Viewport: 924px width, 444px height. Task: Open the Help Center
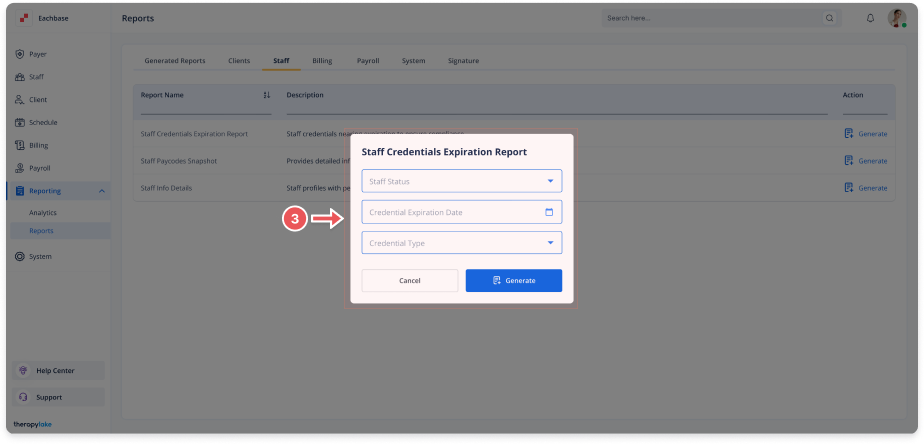(55, 370)
